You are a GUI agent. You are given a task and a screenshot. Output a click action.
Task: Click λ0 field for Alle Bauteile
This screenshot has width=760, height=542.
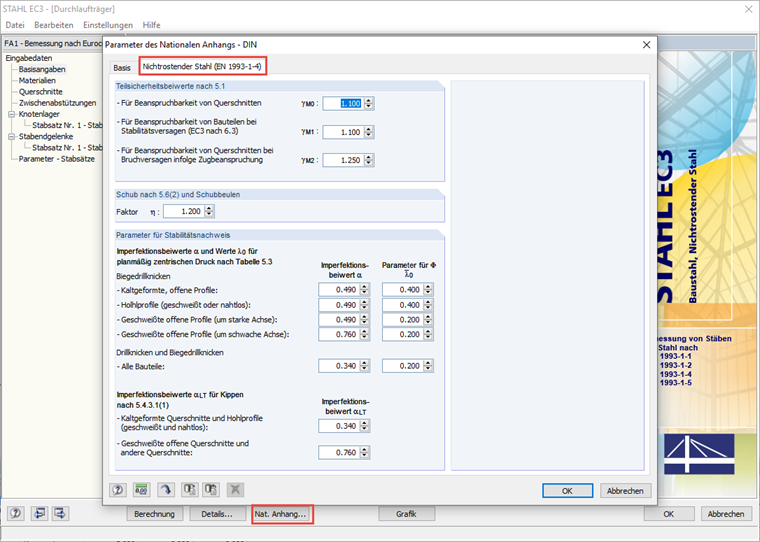pos(402,366)
